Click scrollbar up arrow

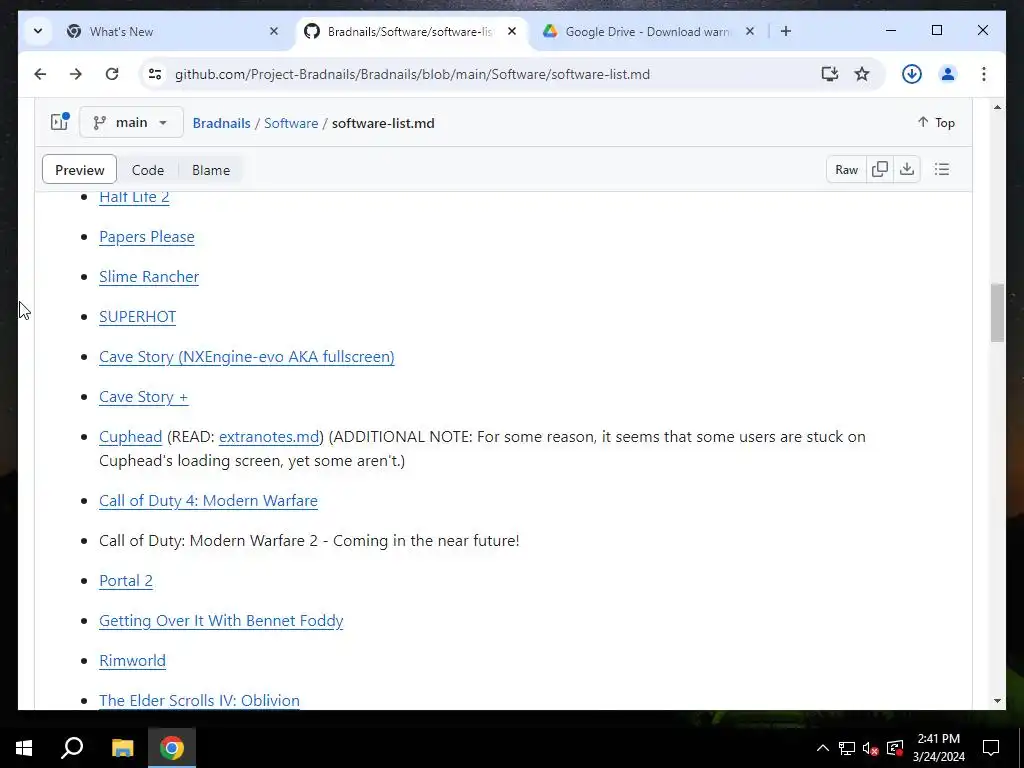pos(997,106)
